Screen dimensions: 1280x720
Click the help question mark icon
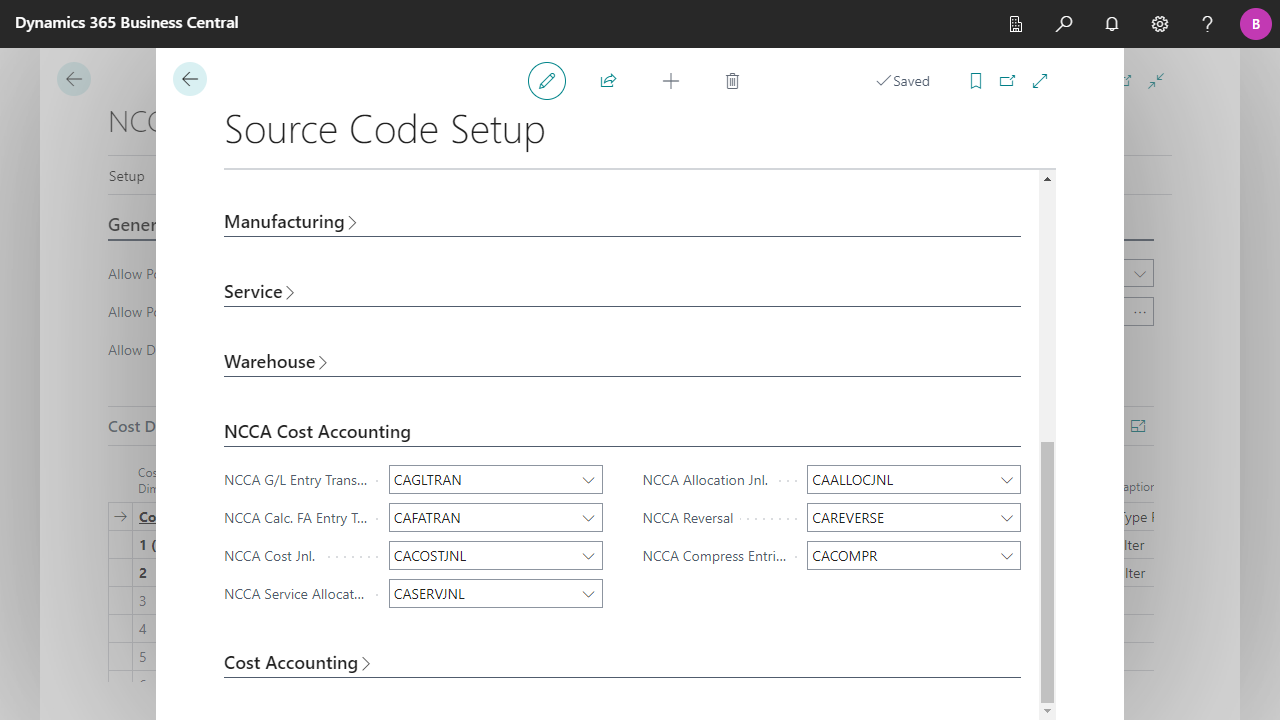[x=1207, y=24]
